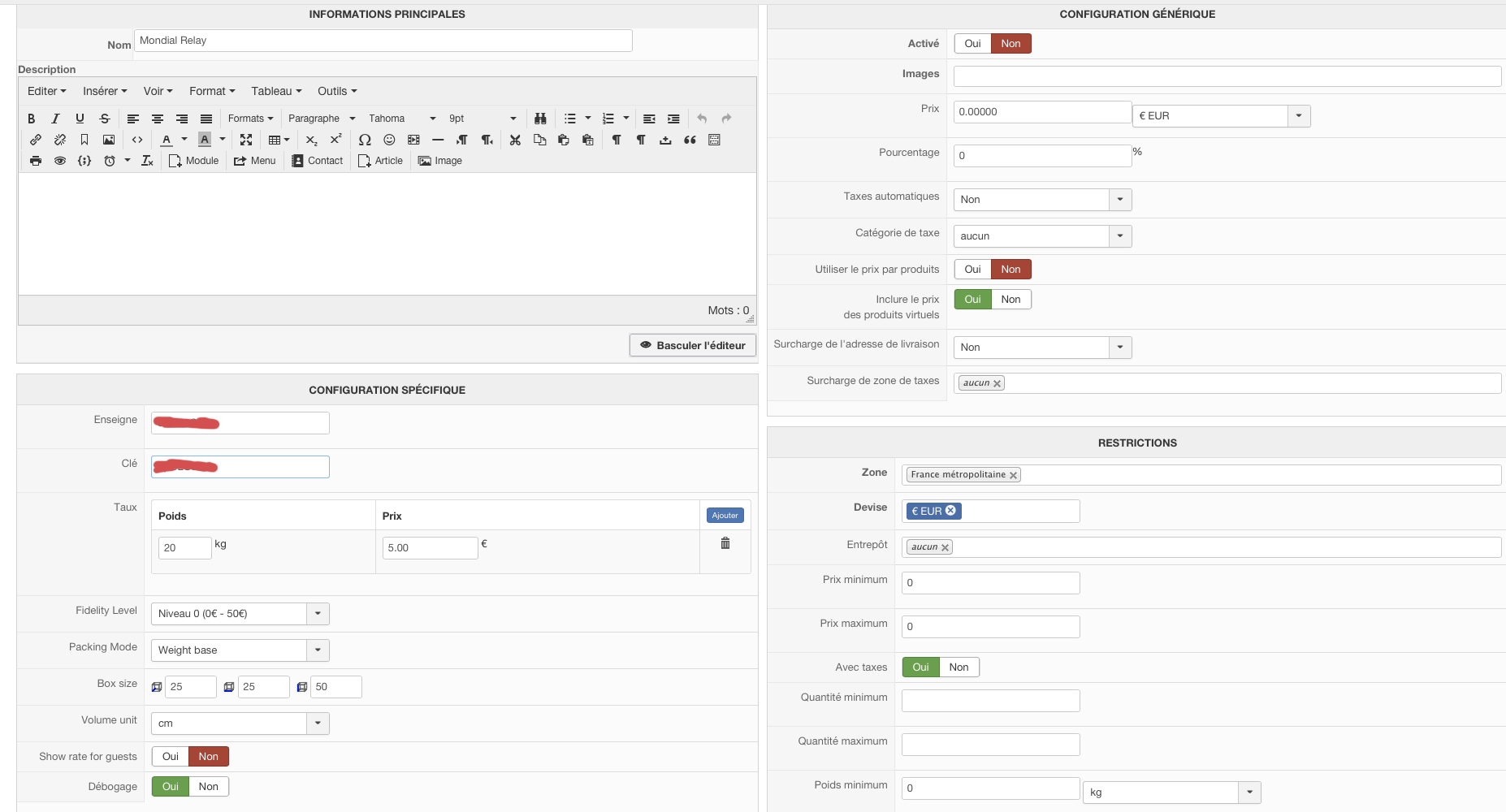Viewport: 1506px width, 812px height.
Task: Delete the rate row with the trash icon
Action: (725, 543)
